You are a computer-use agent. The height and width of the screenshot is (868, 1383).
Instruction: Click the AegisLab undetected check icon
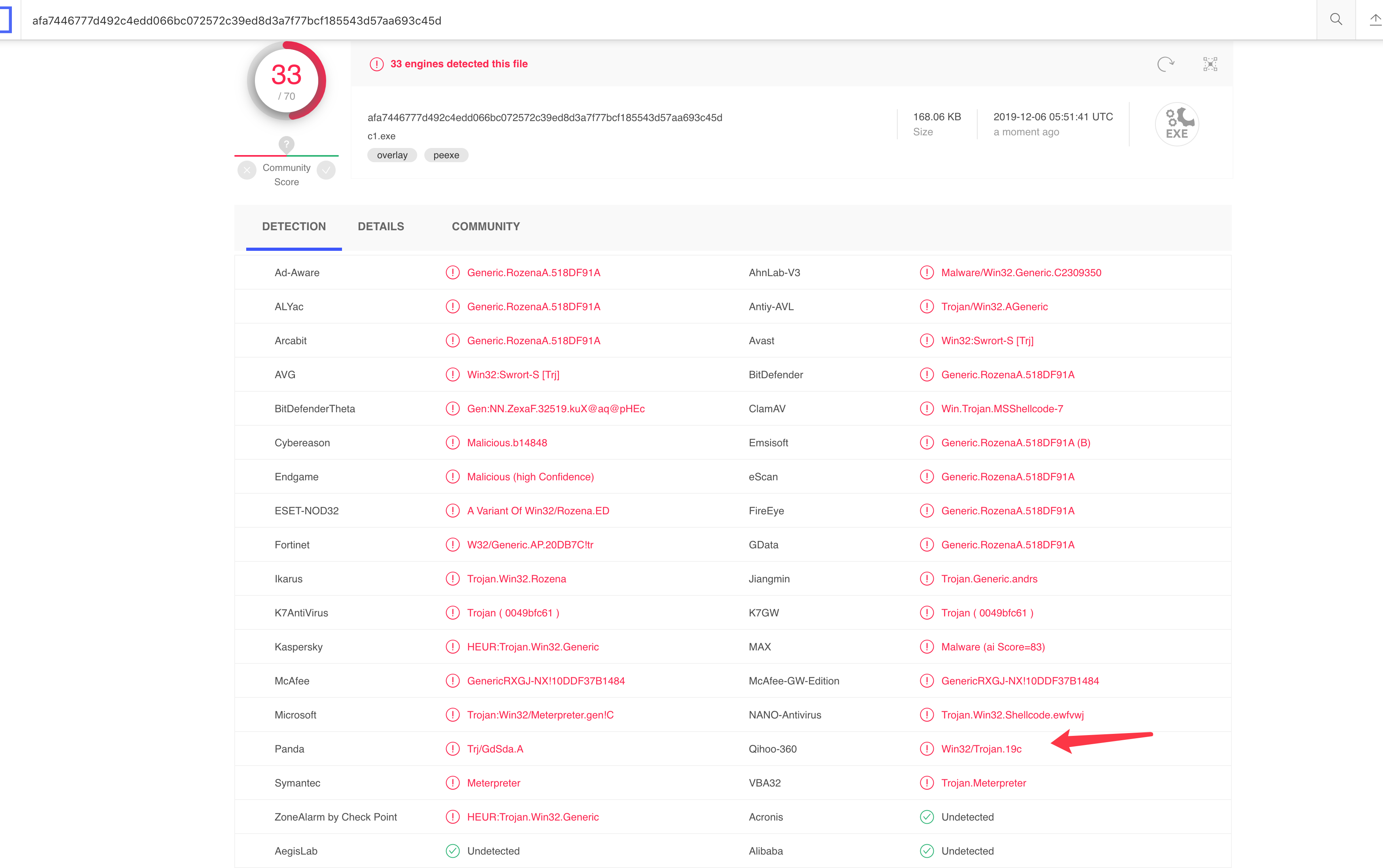click(452, 851)
